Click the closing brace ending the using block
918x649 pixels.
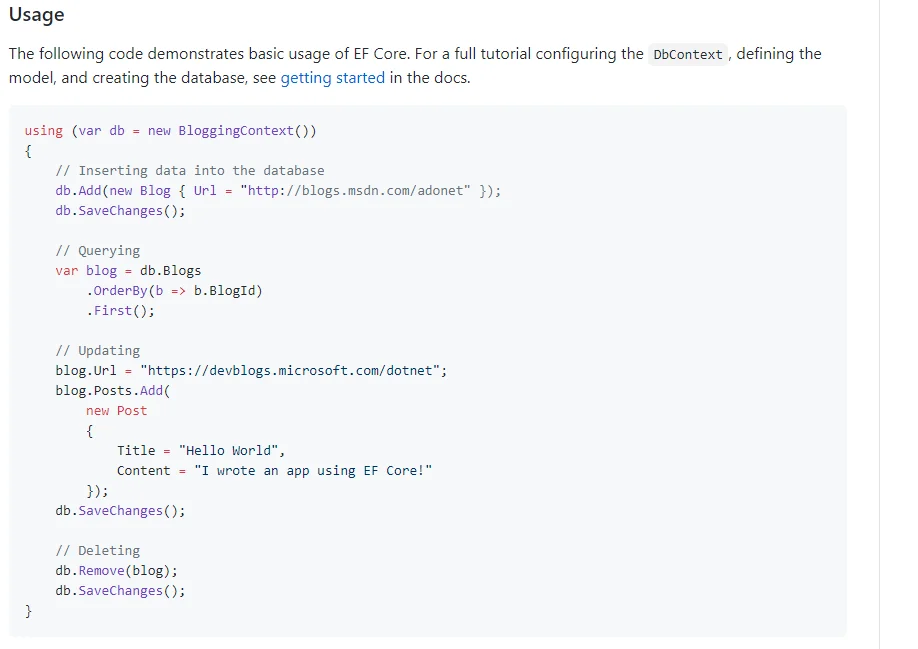(x=29, y=611)
